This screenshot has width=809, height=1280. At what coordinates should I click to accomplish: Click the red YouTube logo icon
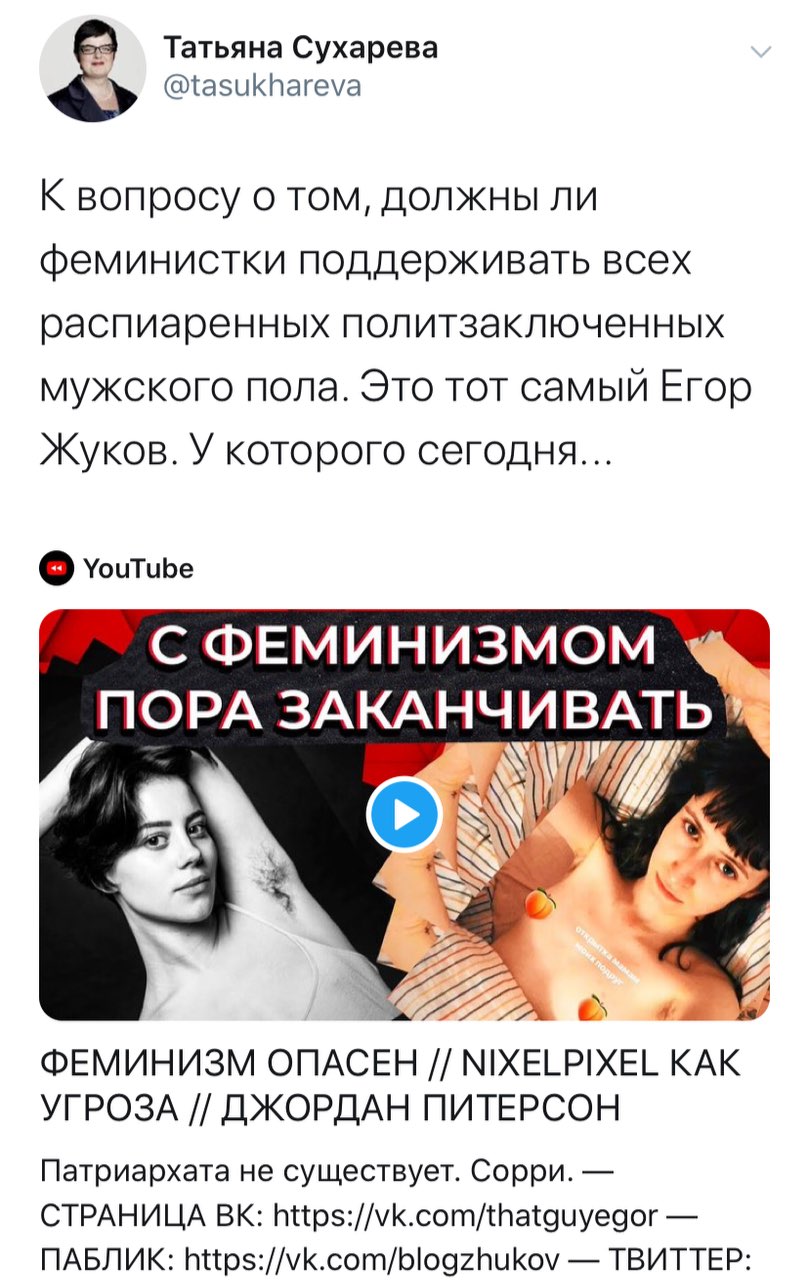(x=57, y=569)
